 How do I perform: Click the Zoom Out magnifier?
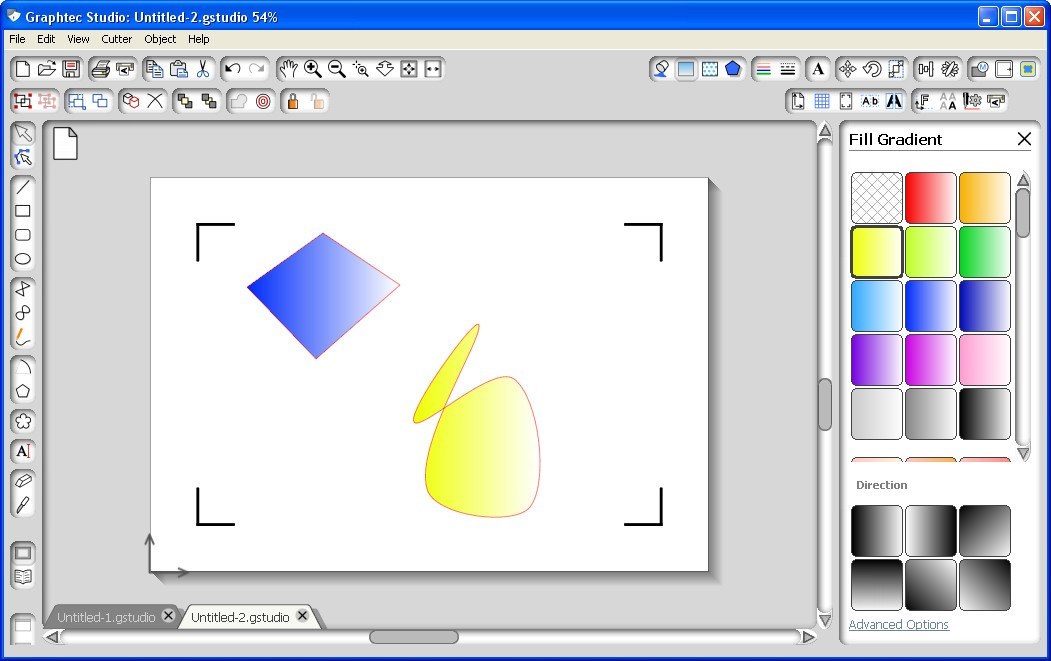[336, 69]
